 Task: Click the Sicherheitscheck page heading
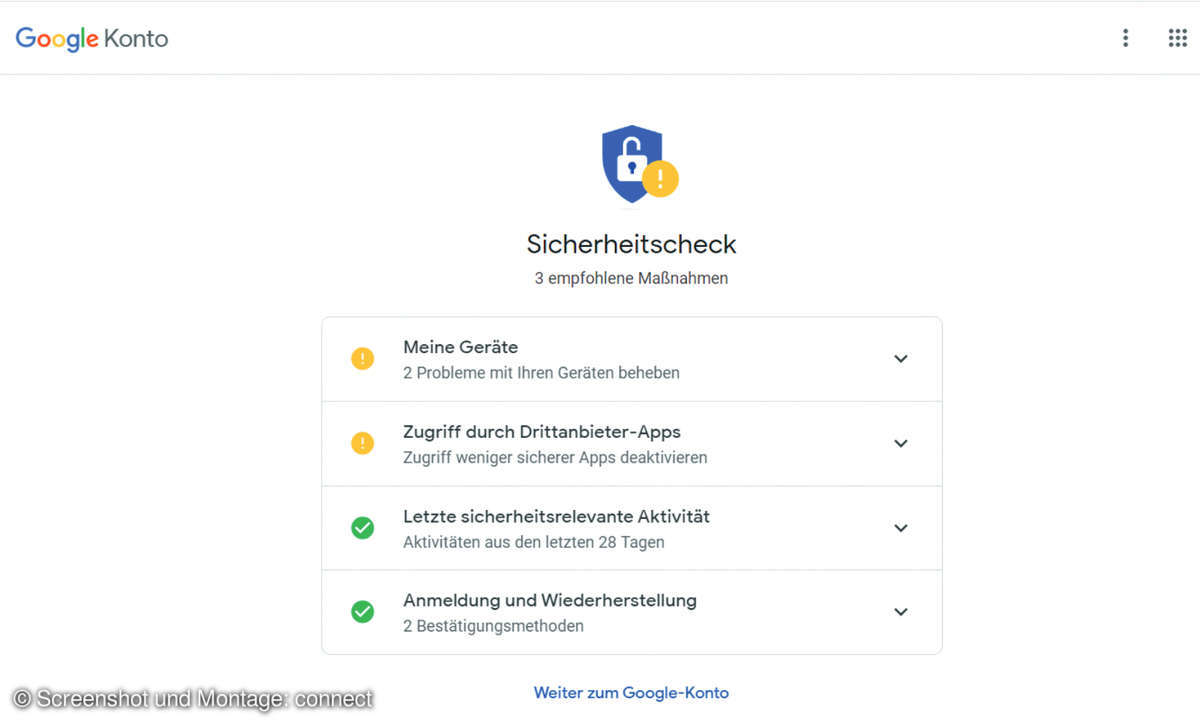click(x=631, y=244)
